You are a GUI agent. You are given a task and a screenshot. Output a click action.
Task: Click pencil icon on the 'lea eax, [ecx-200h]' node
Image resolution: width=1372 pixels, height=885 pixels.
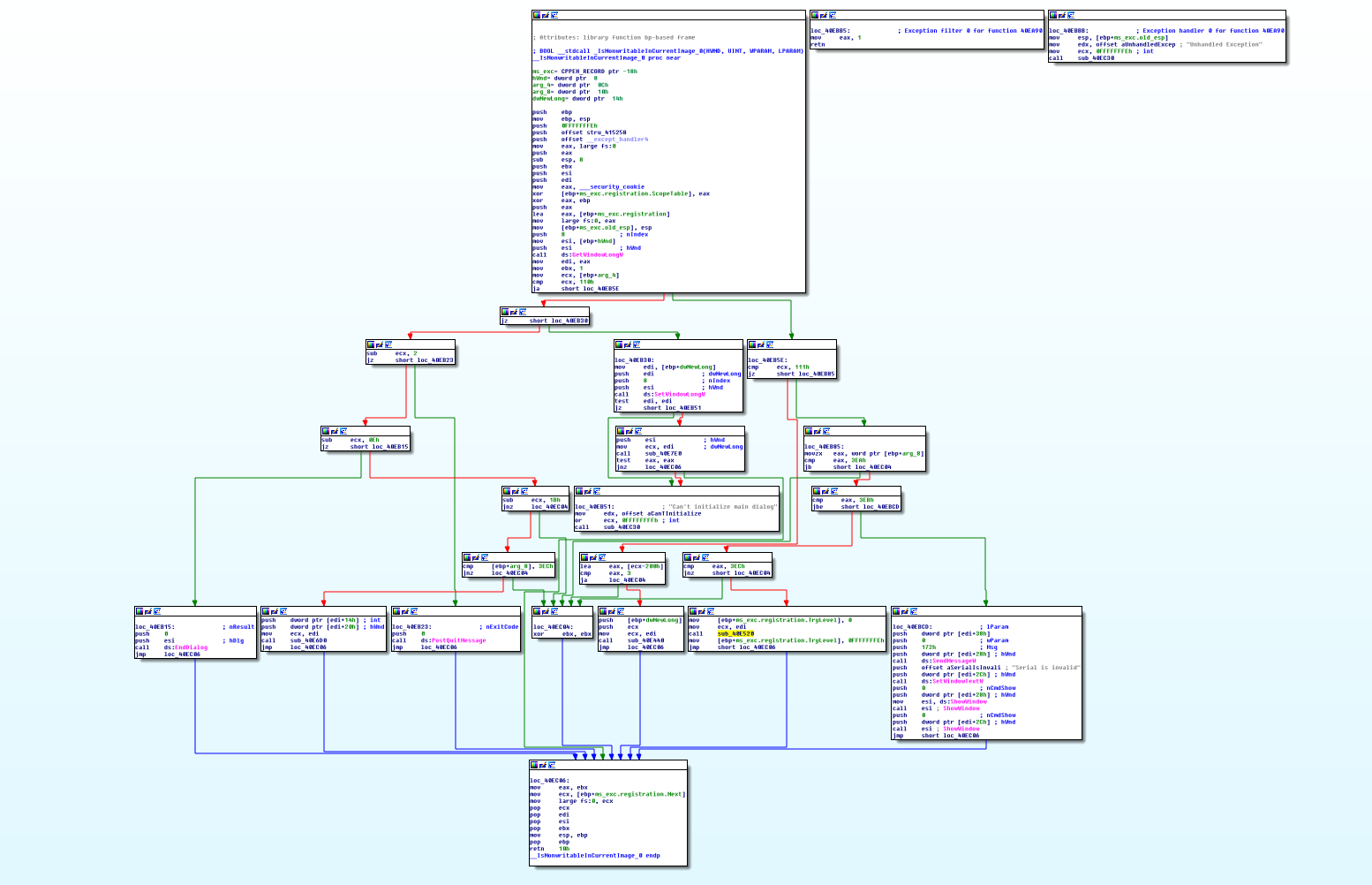coord(593,557)
